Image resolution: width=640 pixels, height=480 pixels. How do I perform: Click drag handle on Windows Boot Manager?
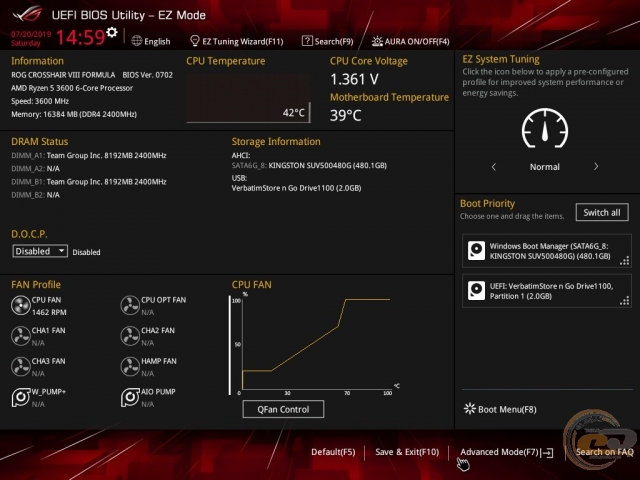click(624, 260)
